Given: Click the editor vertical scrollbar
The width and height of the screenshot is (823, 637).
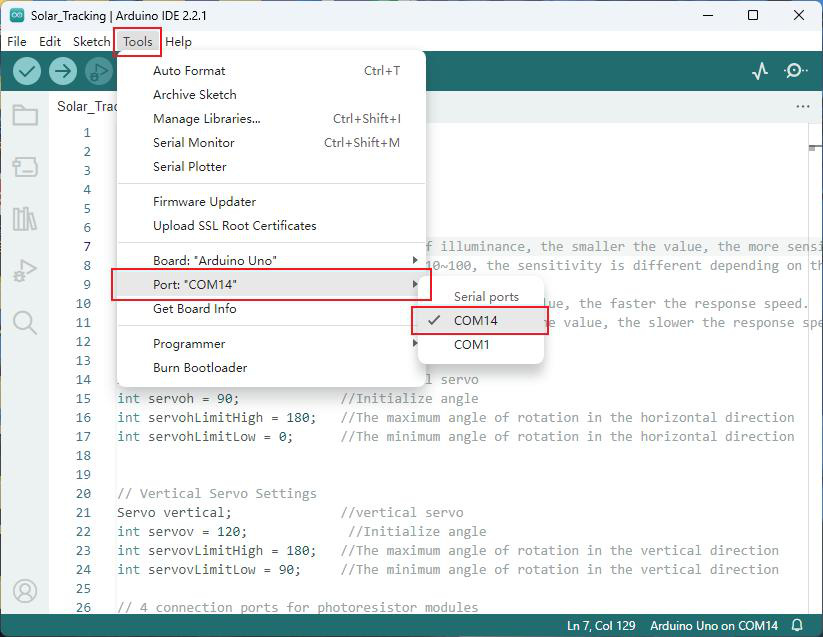Looking at the screenshot, I should pos(815,367).
